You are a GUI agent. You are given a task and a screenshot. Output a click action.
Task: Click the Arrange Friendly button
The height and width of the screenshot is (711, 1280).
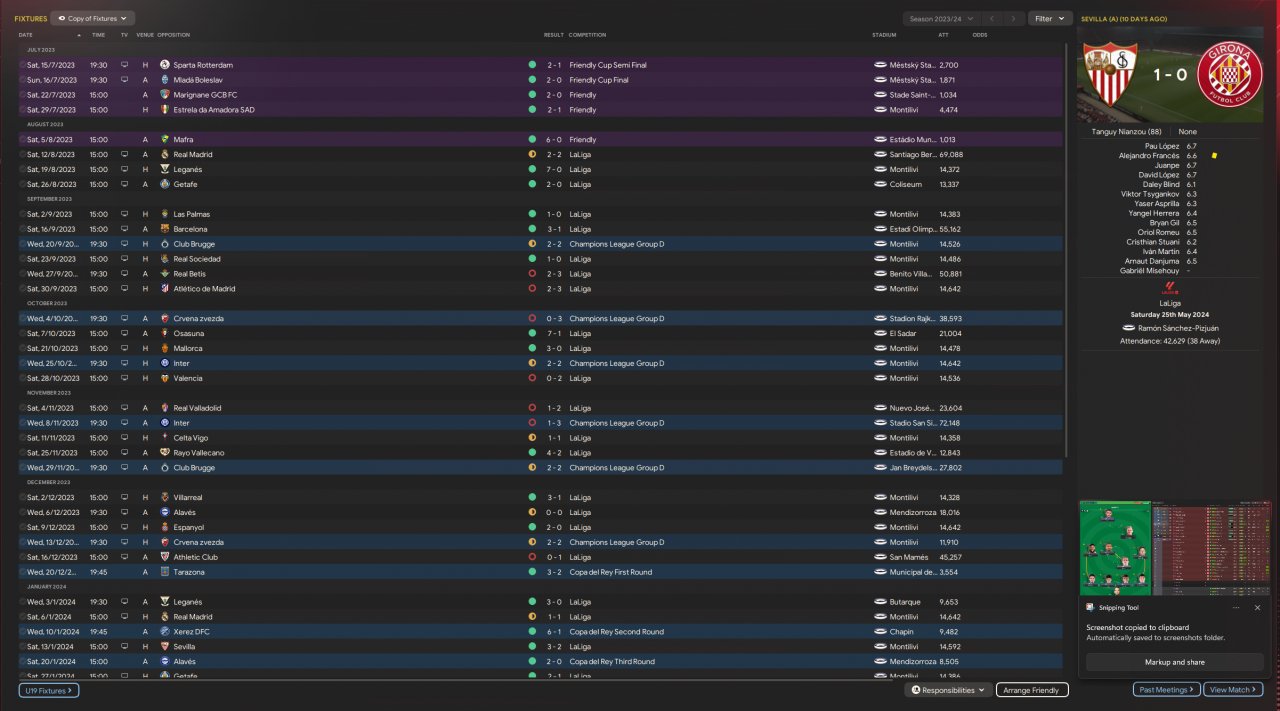(x=1032, y=690)
